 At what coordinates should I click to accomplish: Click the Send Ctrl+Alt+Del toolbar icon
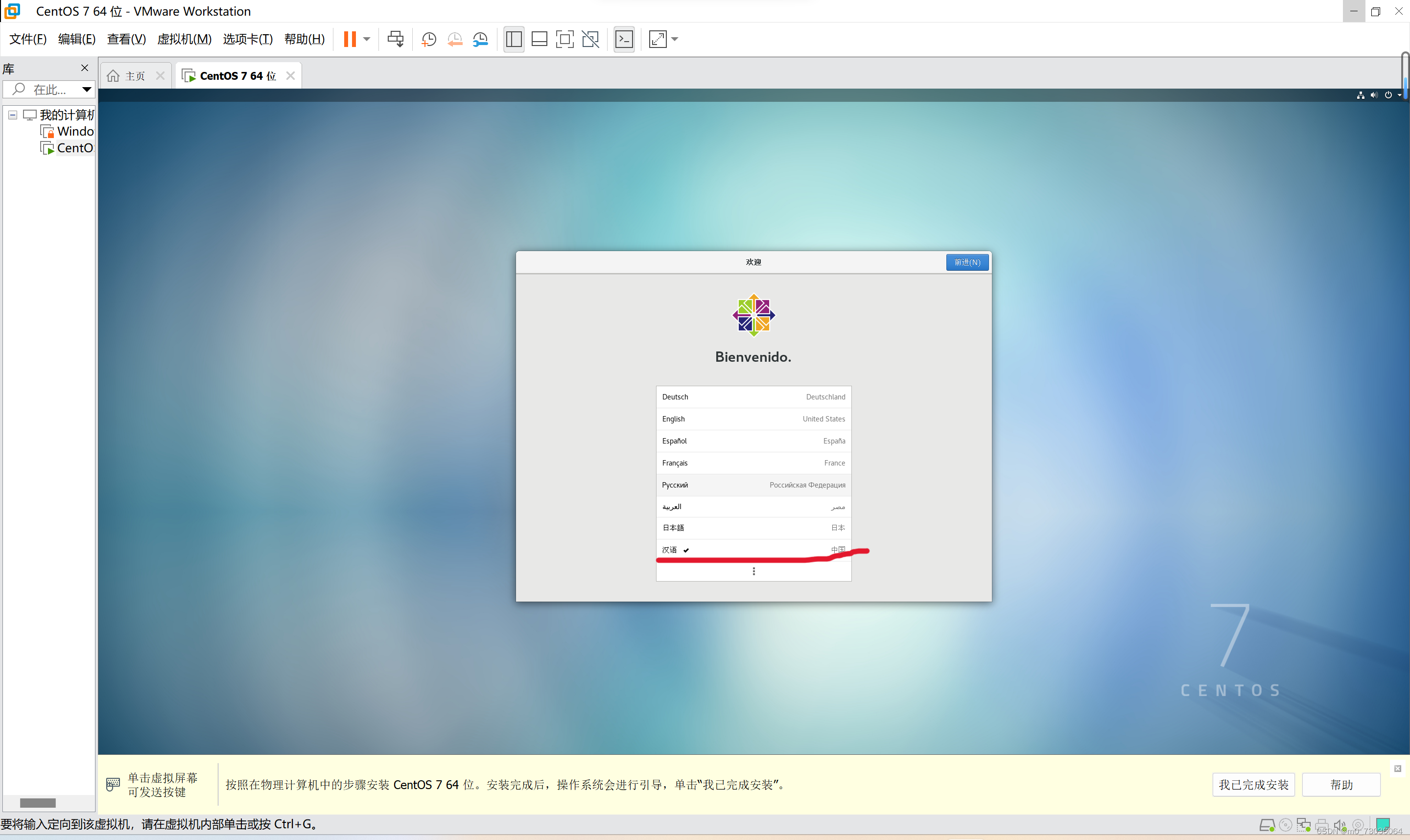pos(395,39)
